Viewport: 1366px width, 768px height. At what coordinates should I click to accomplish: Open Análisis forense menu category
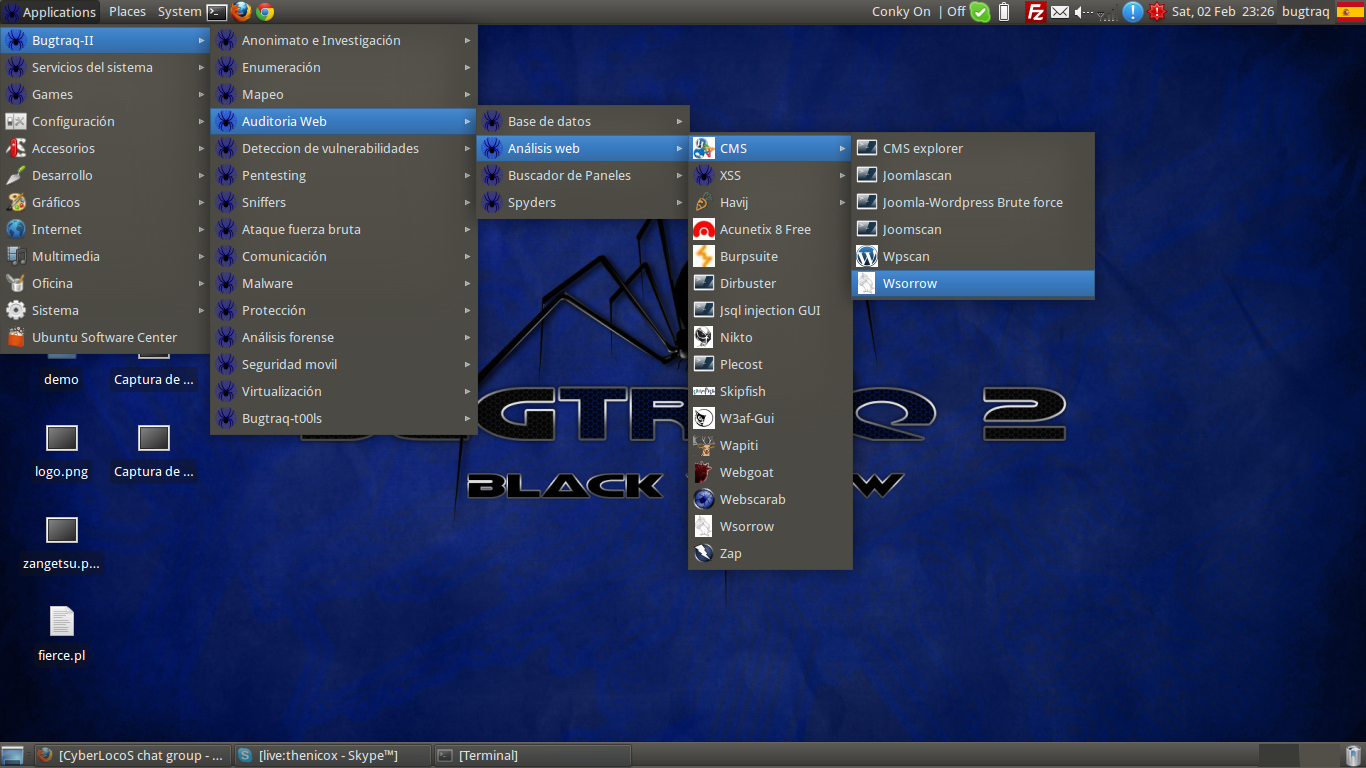344,337
